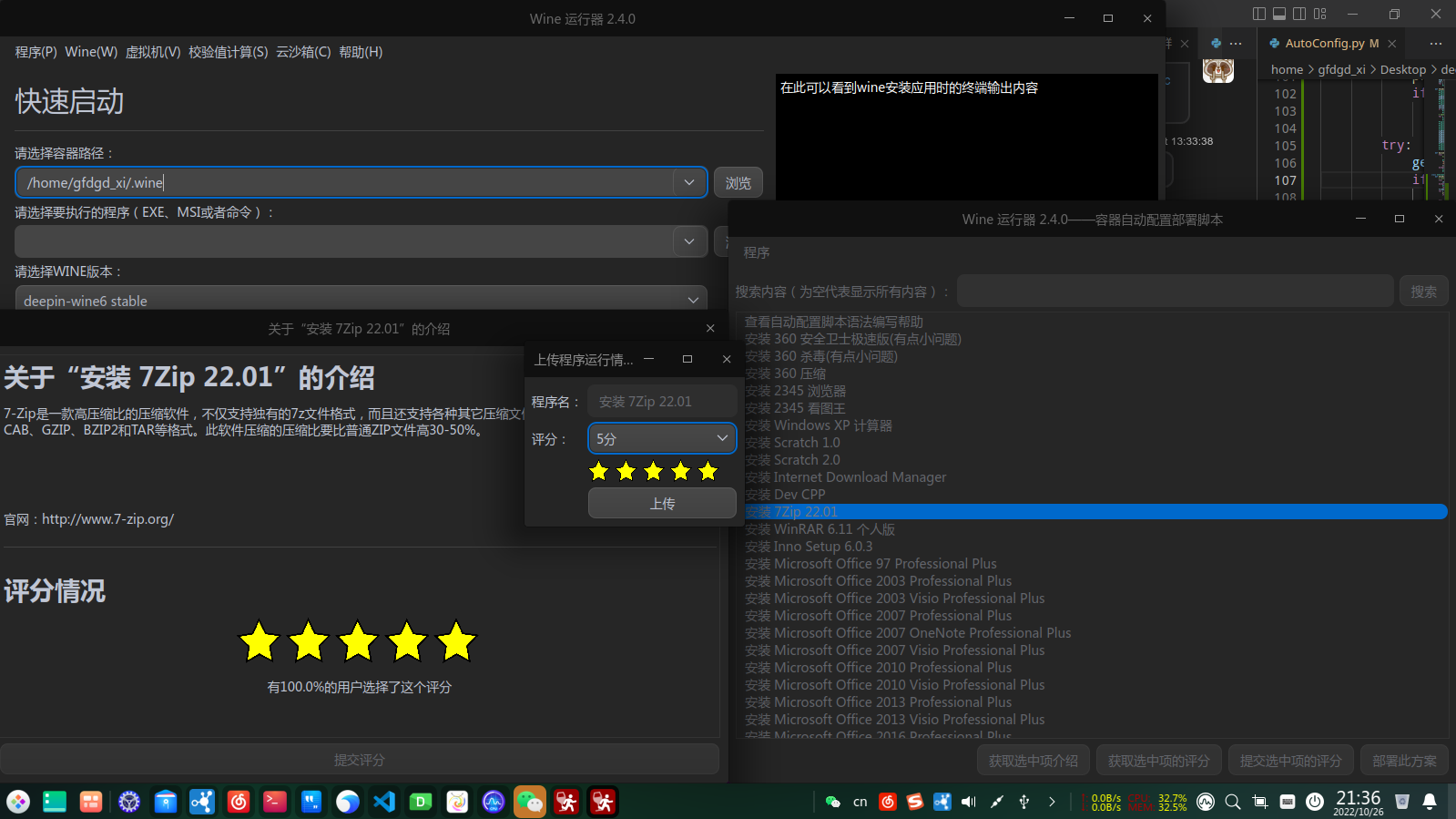Click the power button tray icon
Image resolution: width=1456 pixels, height=819 pixels.
pyautogui.click(x=1315, y=802)
